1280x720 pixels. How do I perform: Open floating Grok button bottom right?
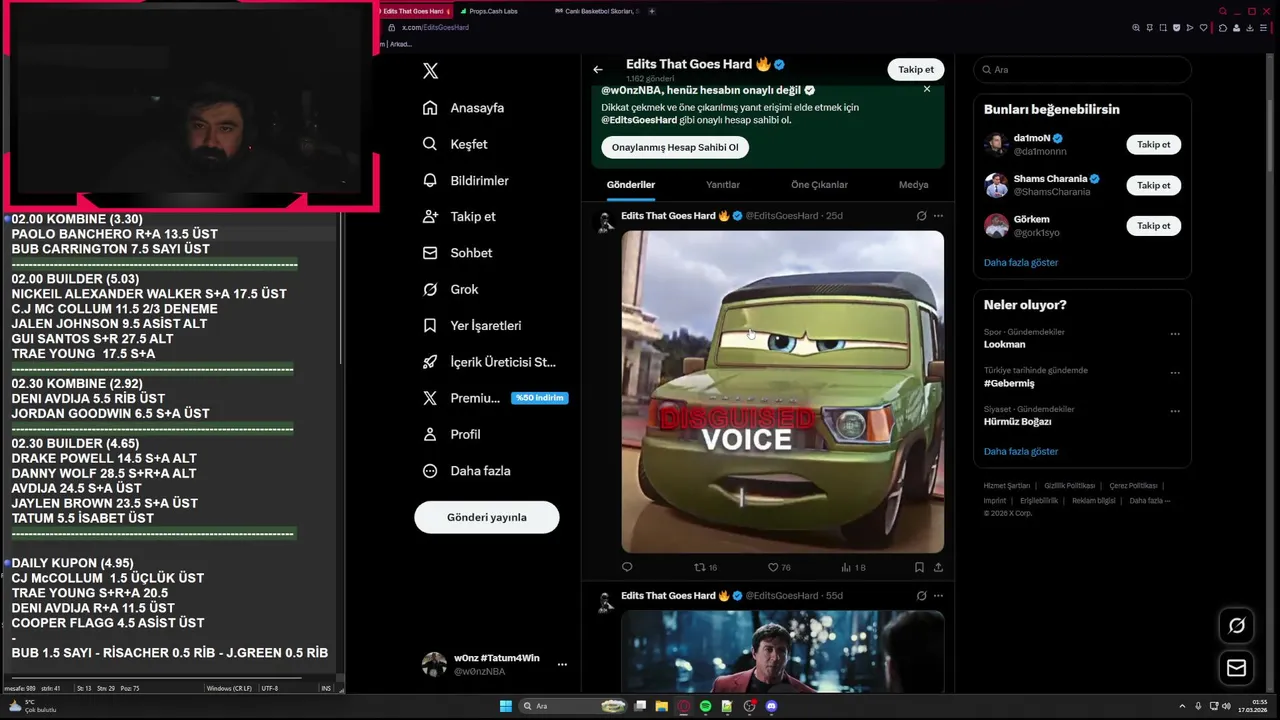pos(1237,626)
